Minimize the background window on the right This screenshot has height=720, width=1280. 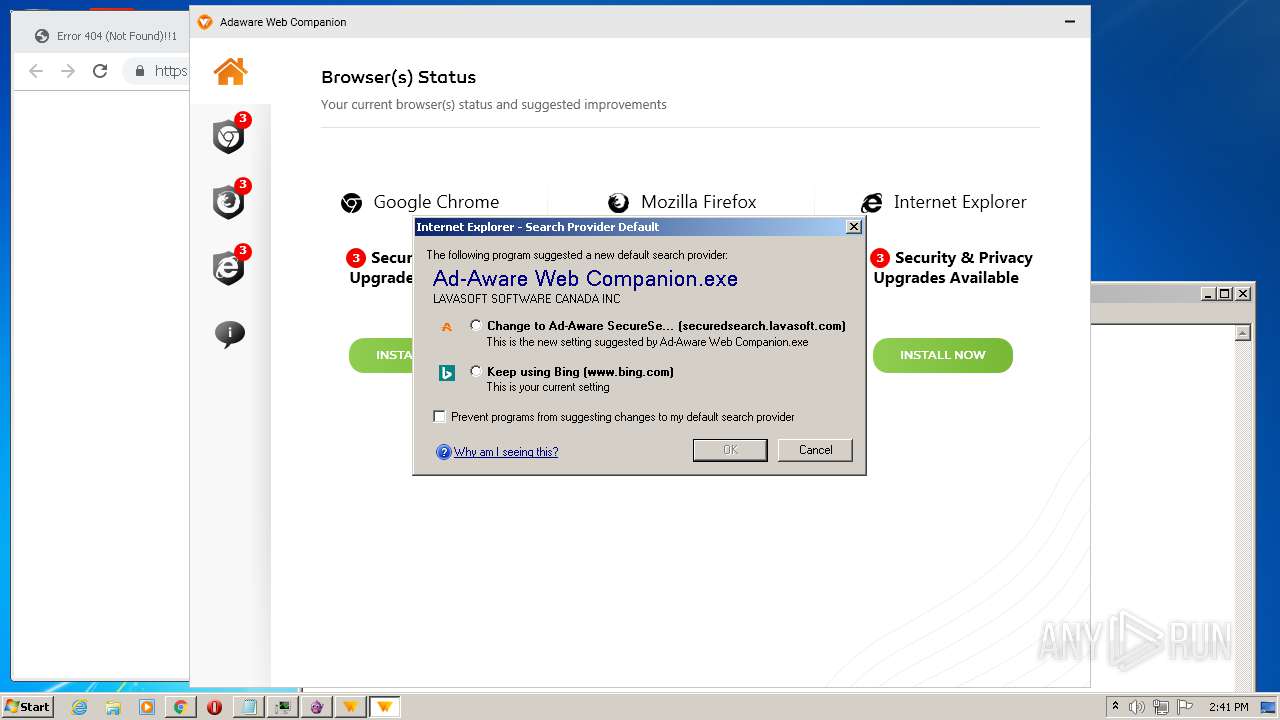1207,293
